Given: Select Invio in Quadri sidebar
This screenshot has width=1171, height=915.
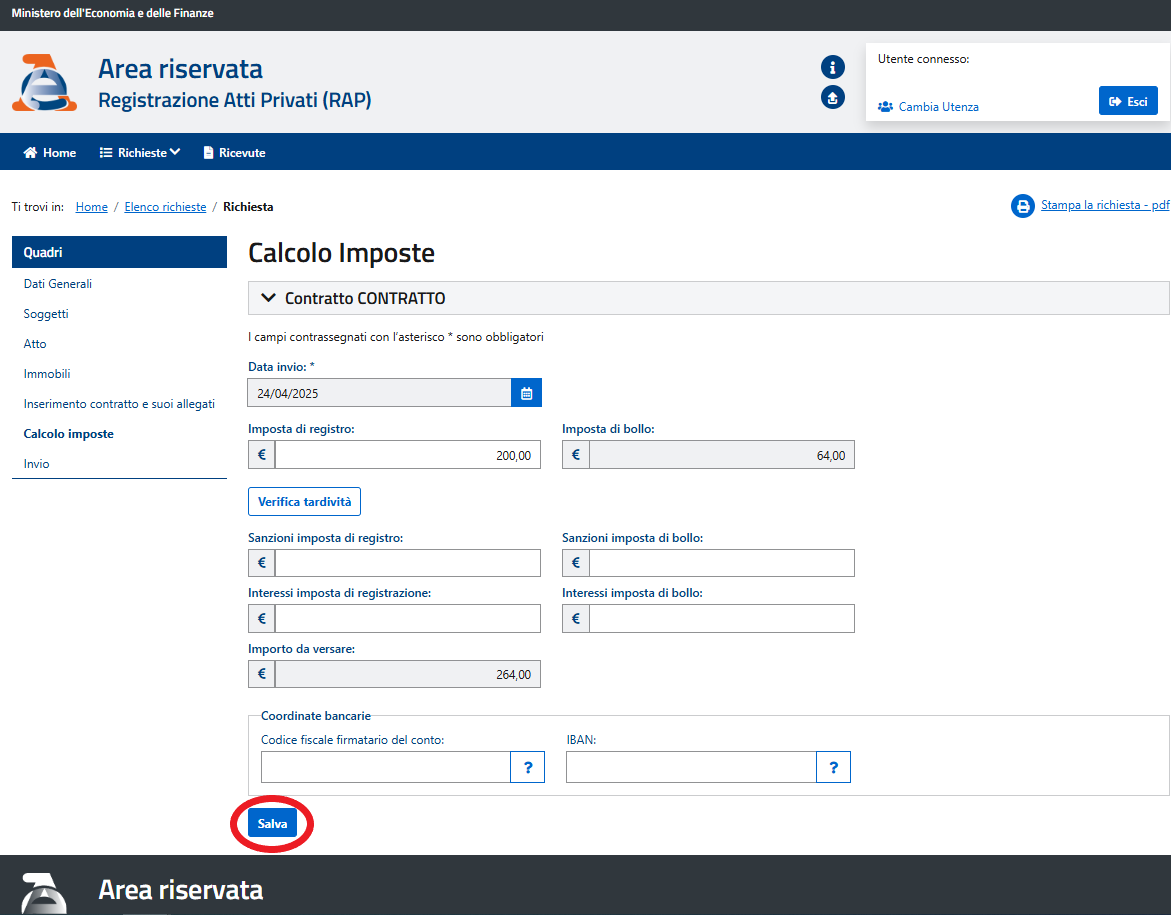Looking at the screenshot, I should [x=37, y=464].
